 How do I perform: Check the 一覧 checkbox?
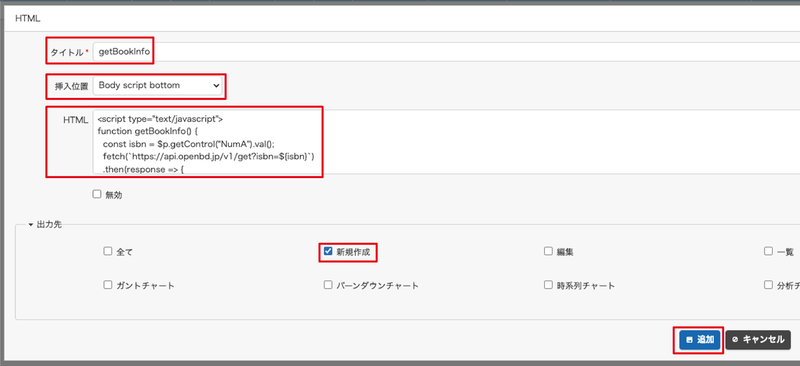pos(768,251)
